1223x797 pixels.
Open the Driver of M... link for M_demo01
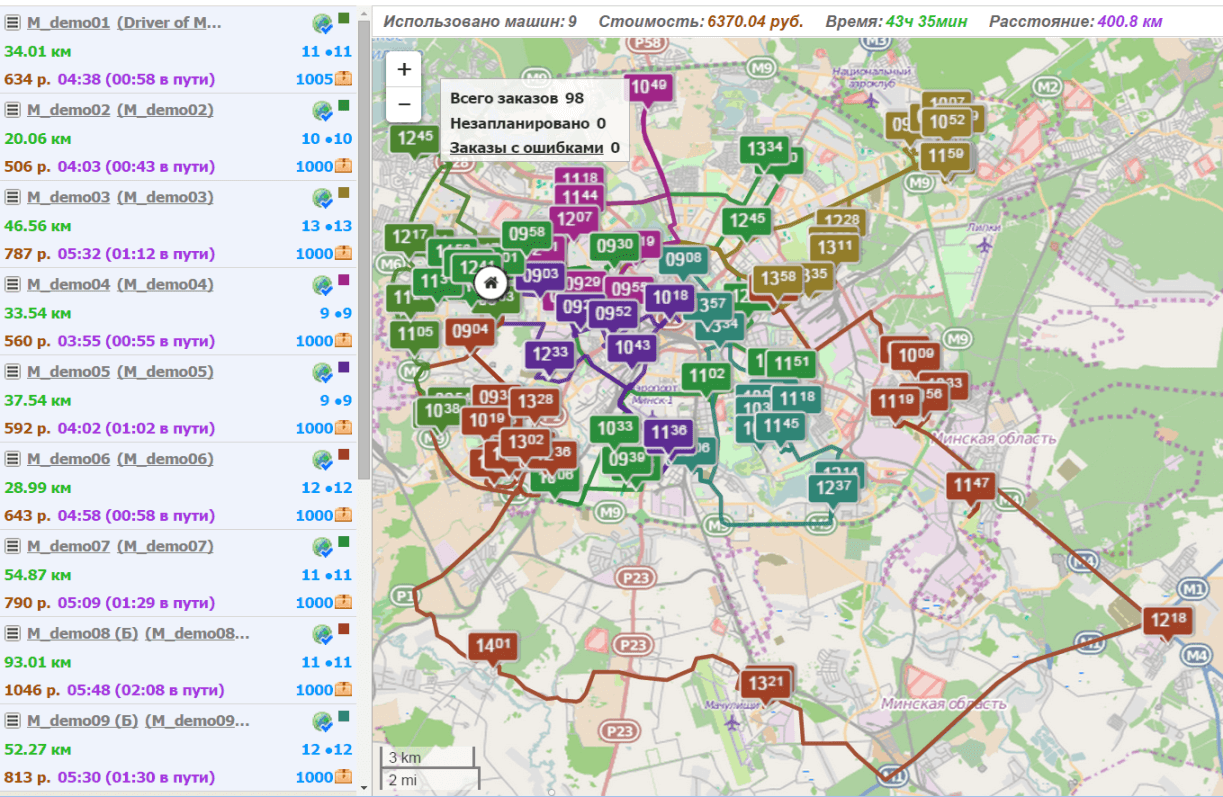pyautogui.click(x=169, y=22)
